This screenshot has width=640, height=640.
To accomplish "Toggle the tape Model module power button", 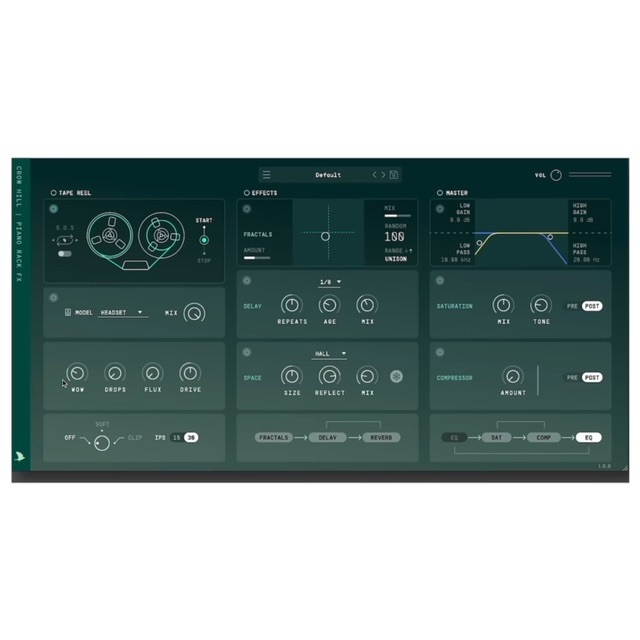I will point(53,298).
